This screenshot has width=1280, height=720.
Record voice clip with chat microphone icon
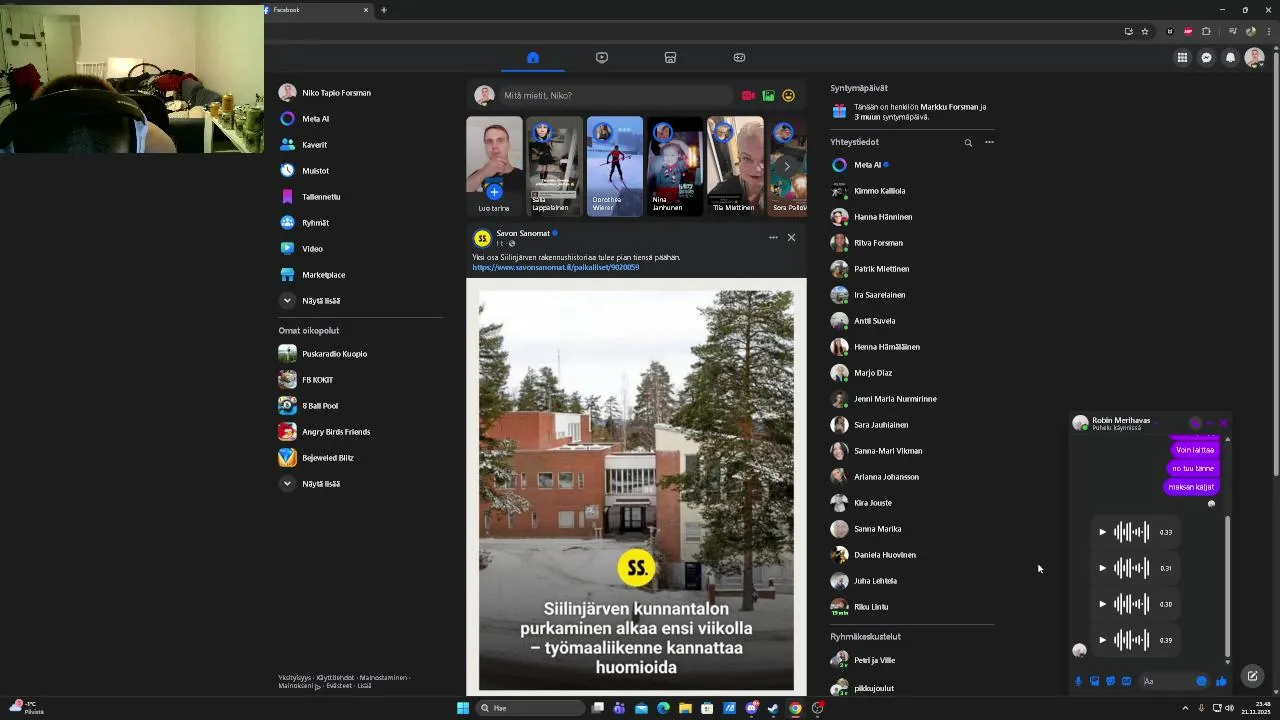coord(1078,681)
